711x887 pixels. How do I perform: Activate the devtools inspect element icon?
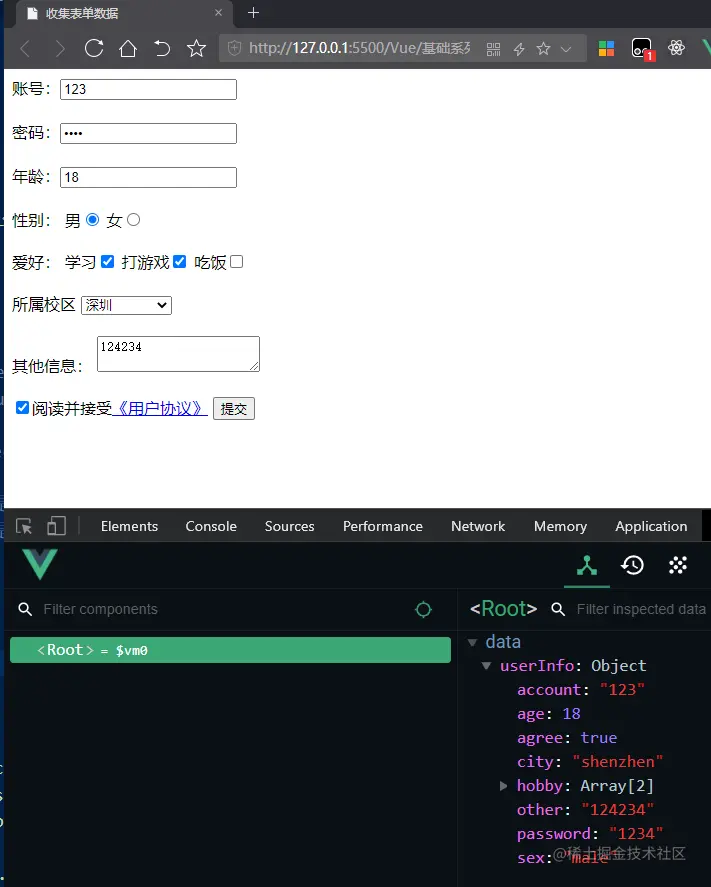coord(24,526)
